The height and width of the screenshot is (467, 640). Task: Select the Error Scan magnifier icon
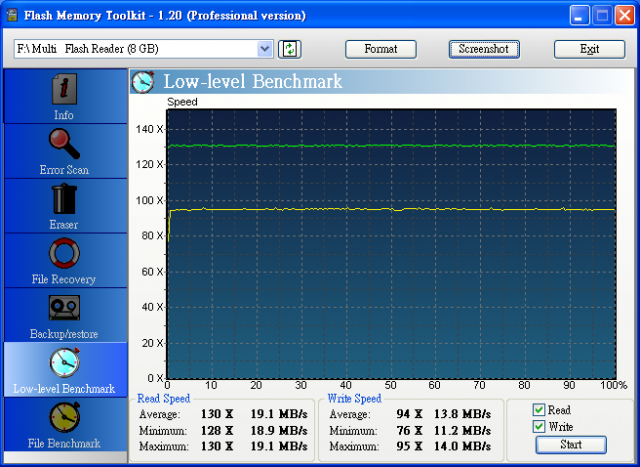click(64, 144)
